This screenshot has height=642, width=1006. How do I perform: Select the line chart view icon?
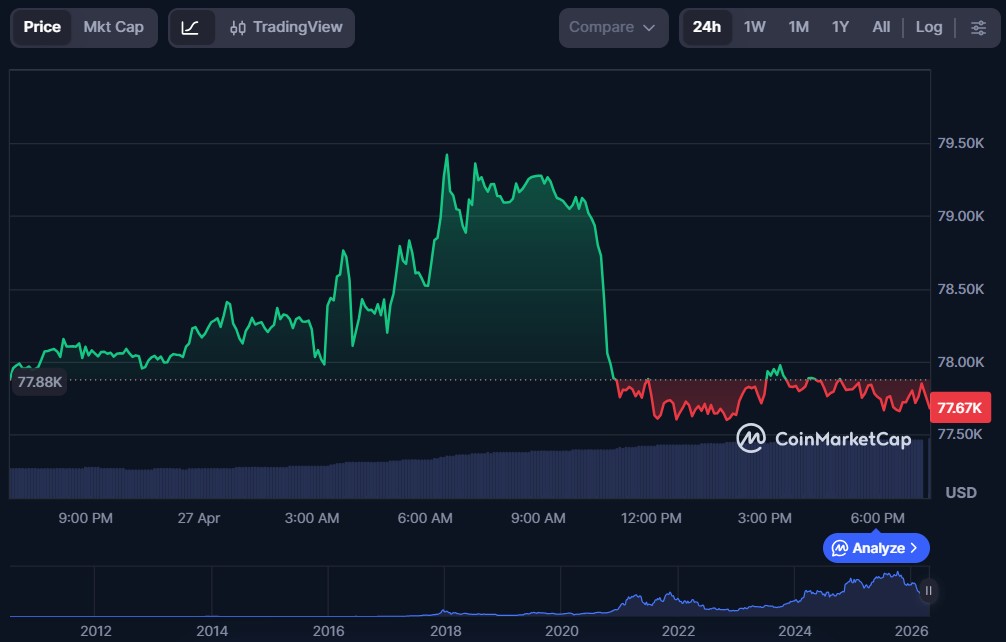coord(193,27)
